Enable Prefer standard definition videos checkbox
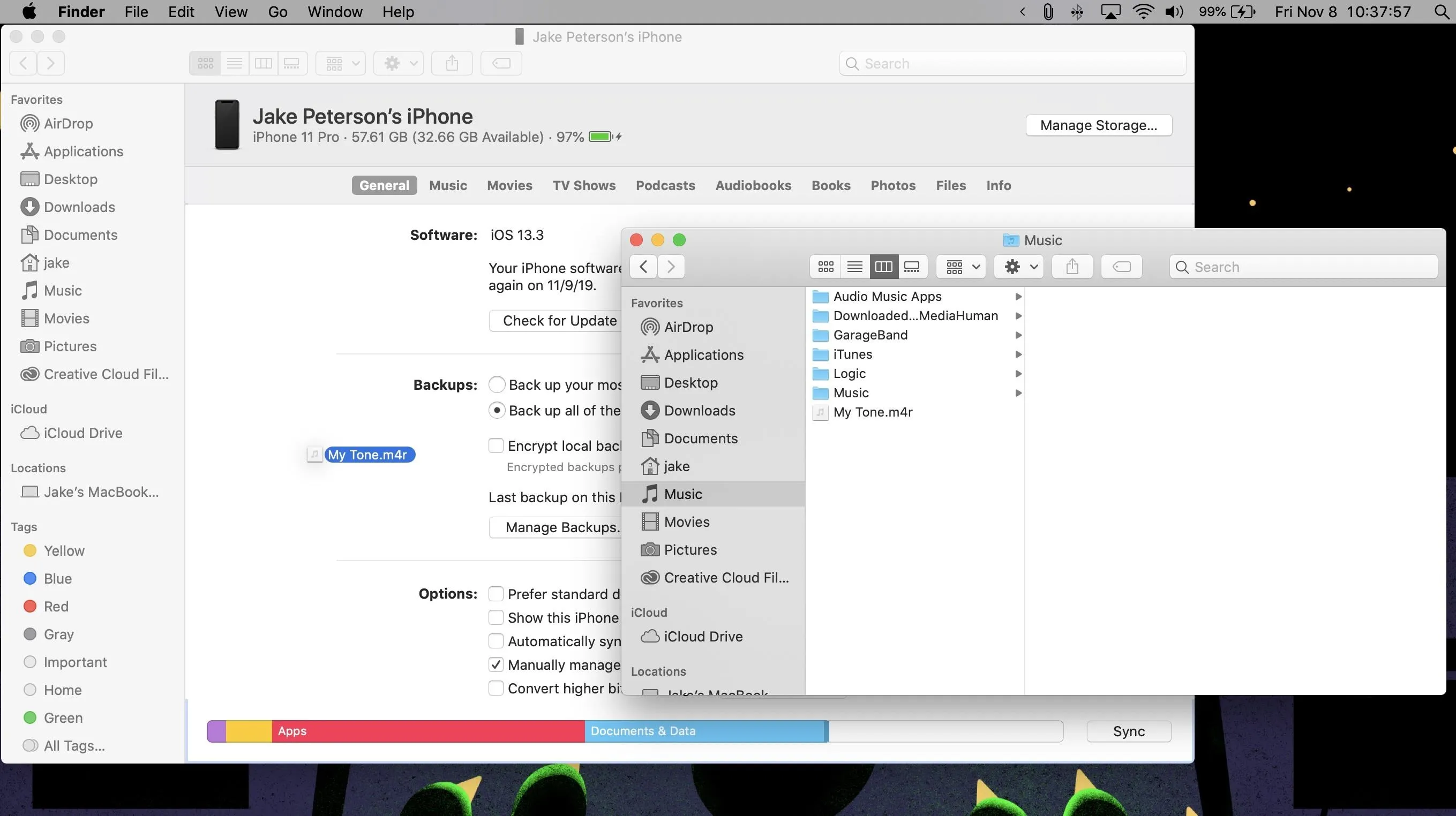This screenshot has width=1456, height=816. (496, 594)
